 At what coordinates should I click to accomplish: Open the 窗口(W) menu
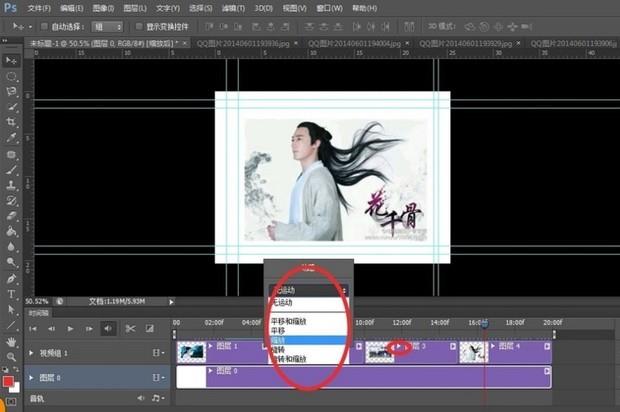point(329,8)
